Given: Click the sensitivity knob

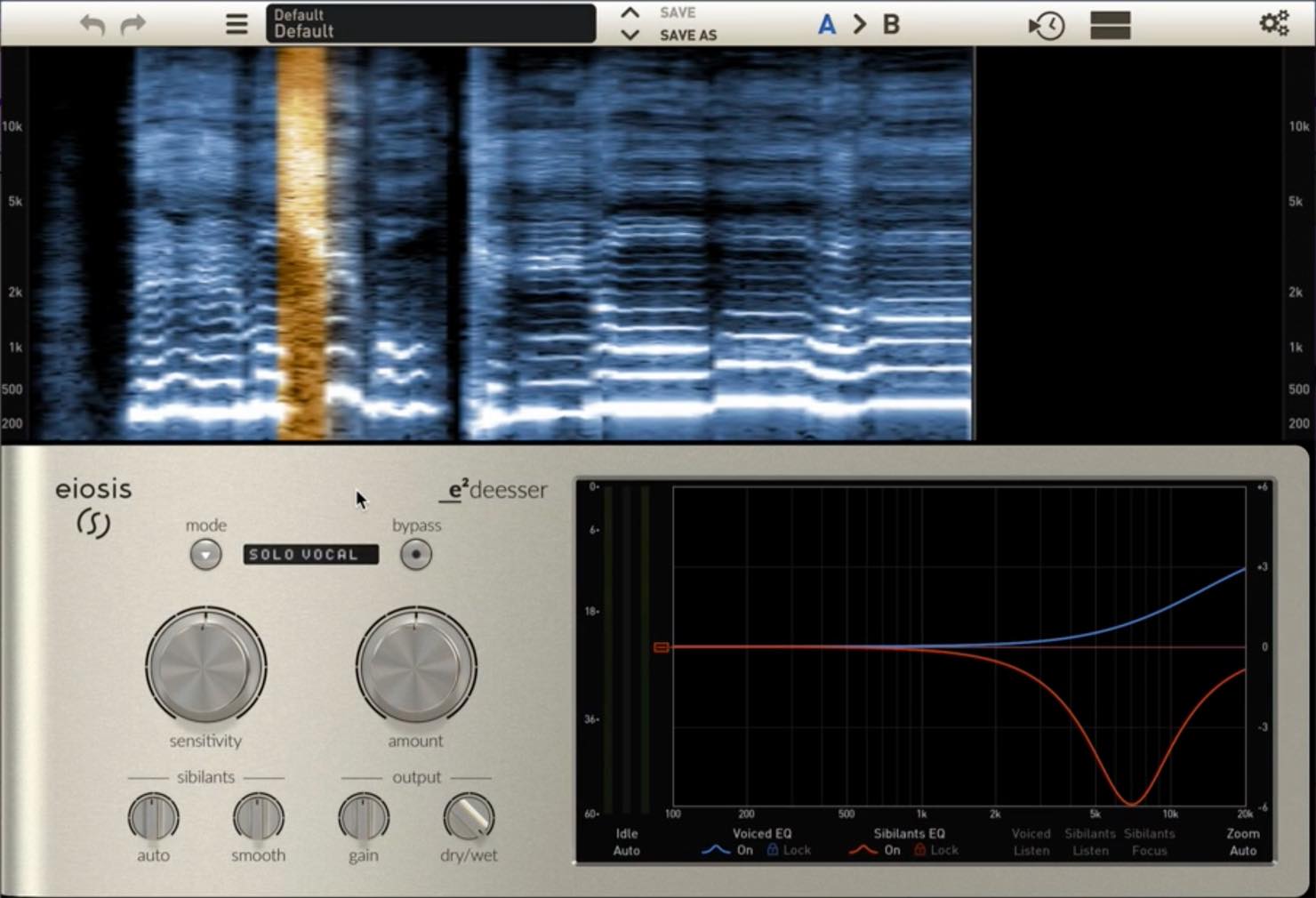Looking at the screenshot, I should pos(205,666).
